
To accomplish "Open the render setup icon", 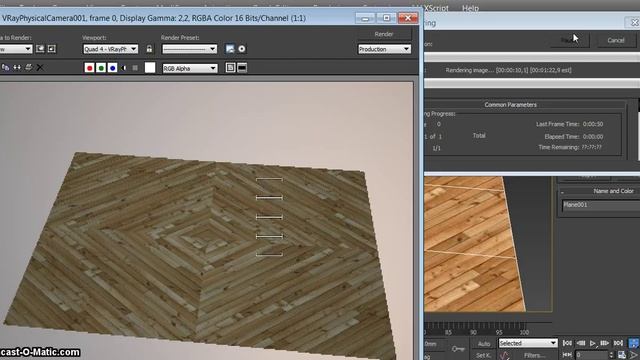I will coord(230,49).
